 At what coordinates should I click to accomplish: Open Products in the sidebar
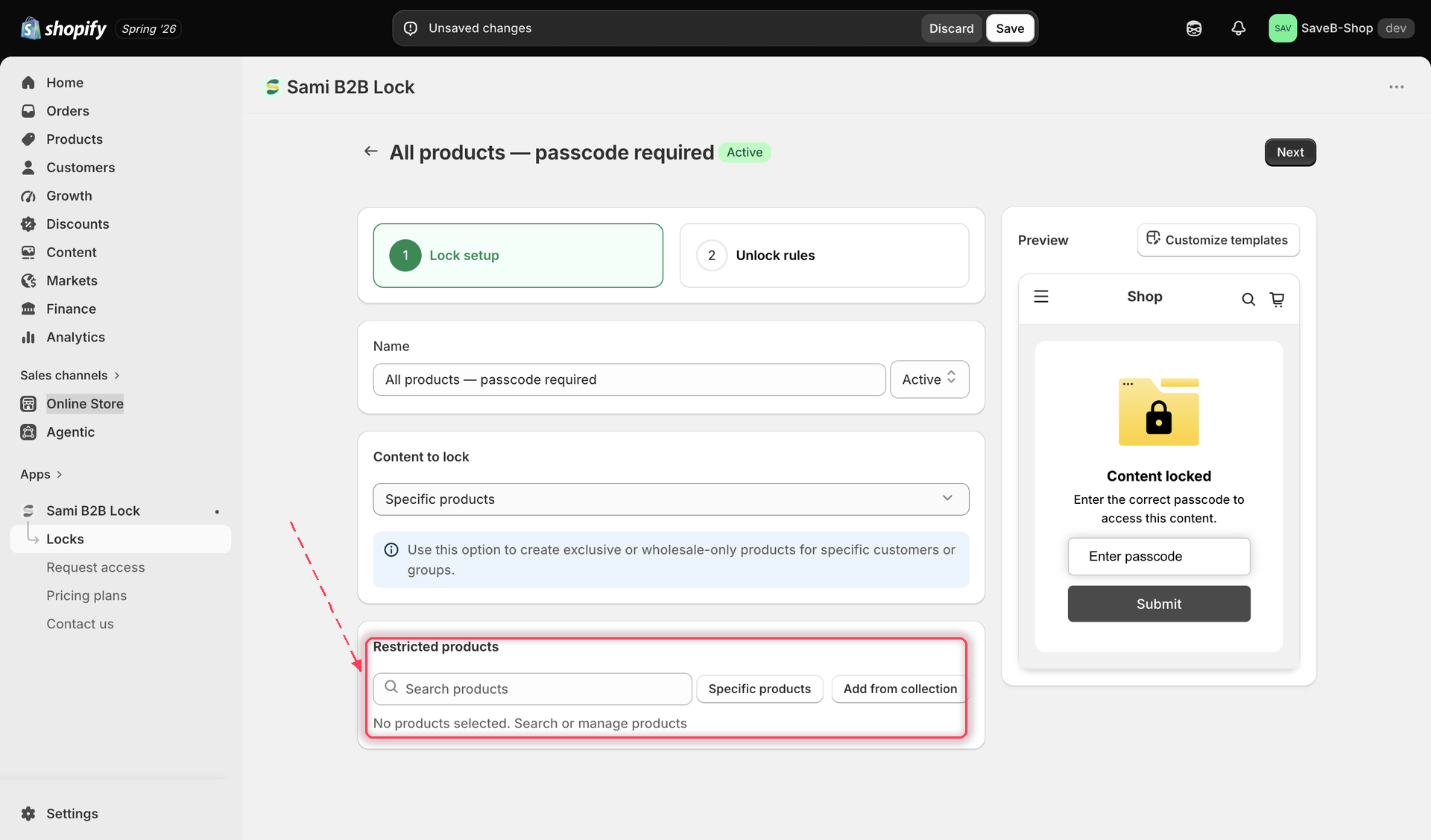(74, 139)
